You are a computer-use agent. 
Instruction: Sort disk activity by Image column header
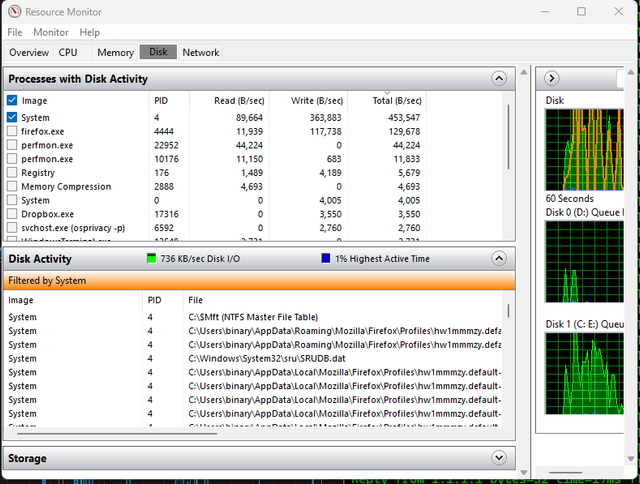pyautogui.click(x=73, y=300)
